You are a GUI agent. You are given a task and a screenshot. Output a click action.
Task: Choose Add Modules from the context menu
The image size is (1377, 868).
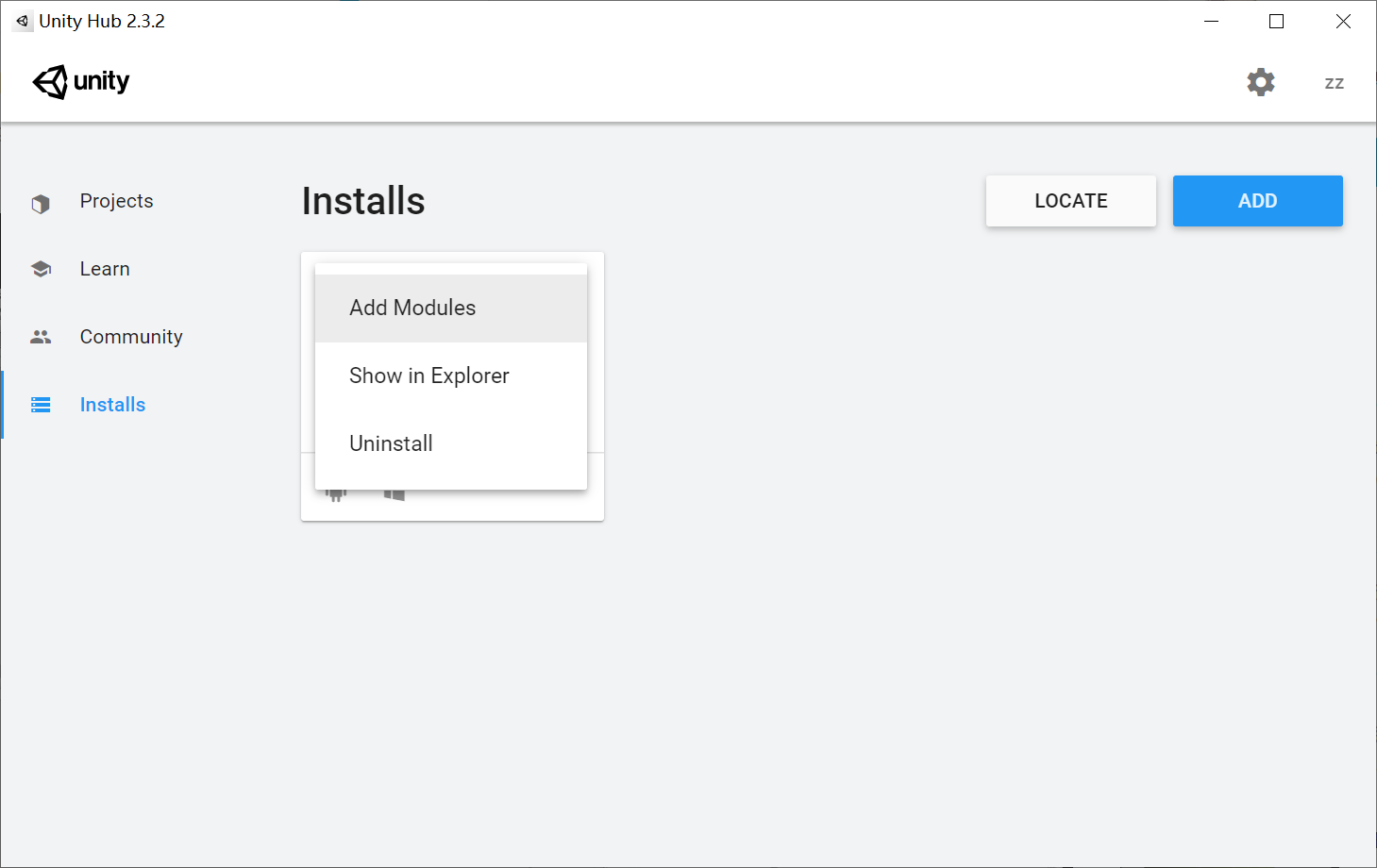(412, 308)
